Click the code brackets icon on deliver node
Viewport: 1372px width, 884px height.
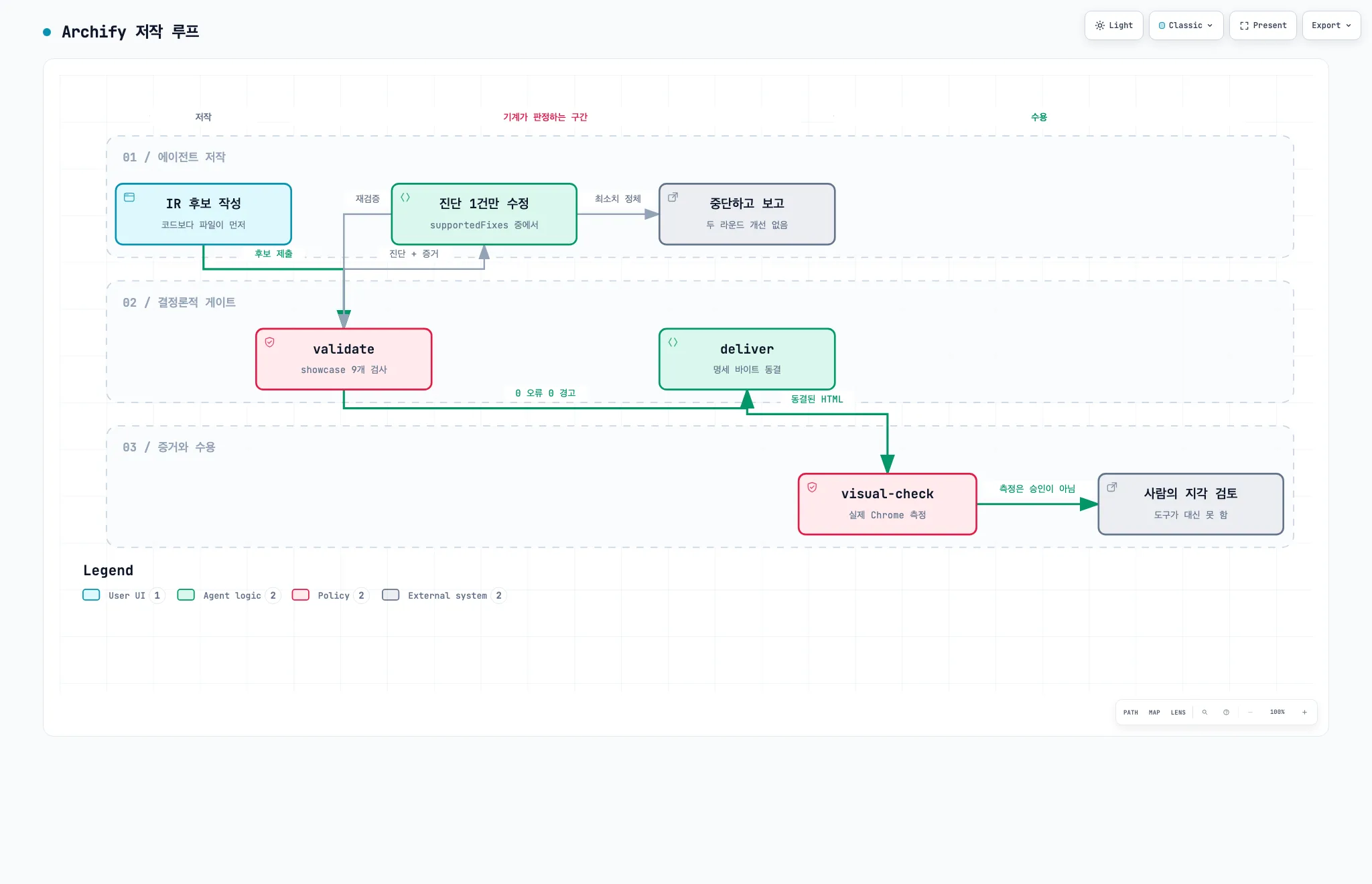point(673,342)
